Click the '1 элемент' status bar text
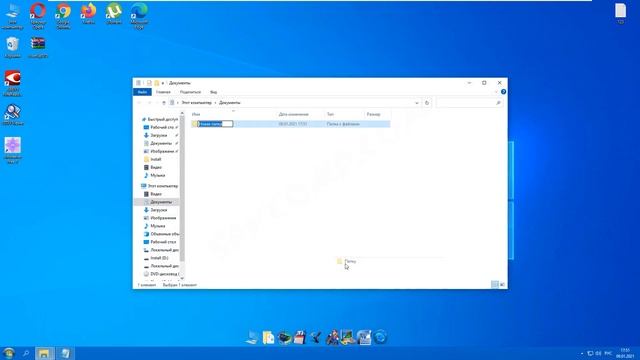Viewport: 640px width, 360px height. (x=147, y=285)
